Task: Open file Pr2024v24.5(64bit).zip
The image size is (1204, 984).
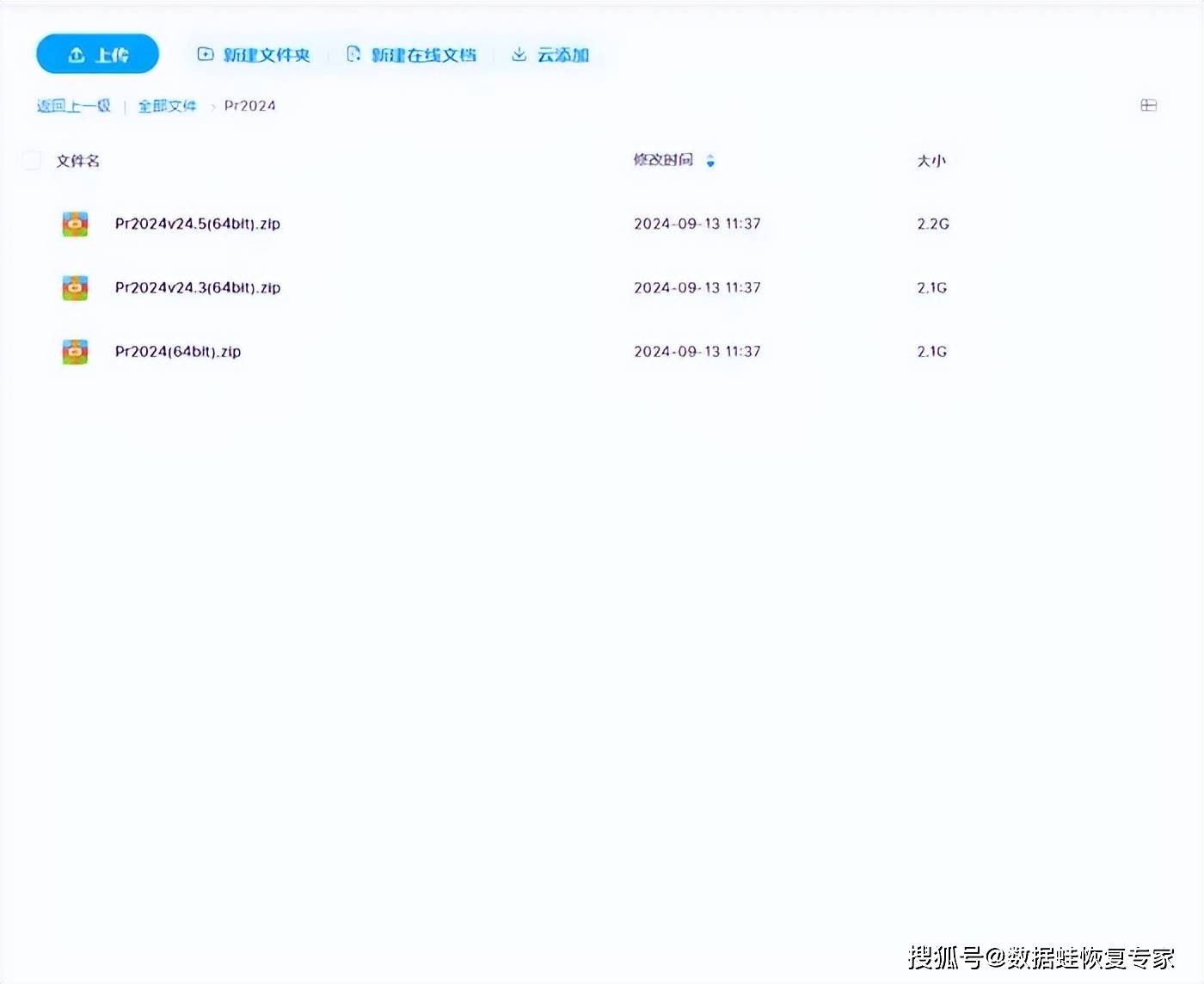Action: tap(198, 224)
